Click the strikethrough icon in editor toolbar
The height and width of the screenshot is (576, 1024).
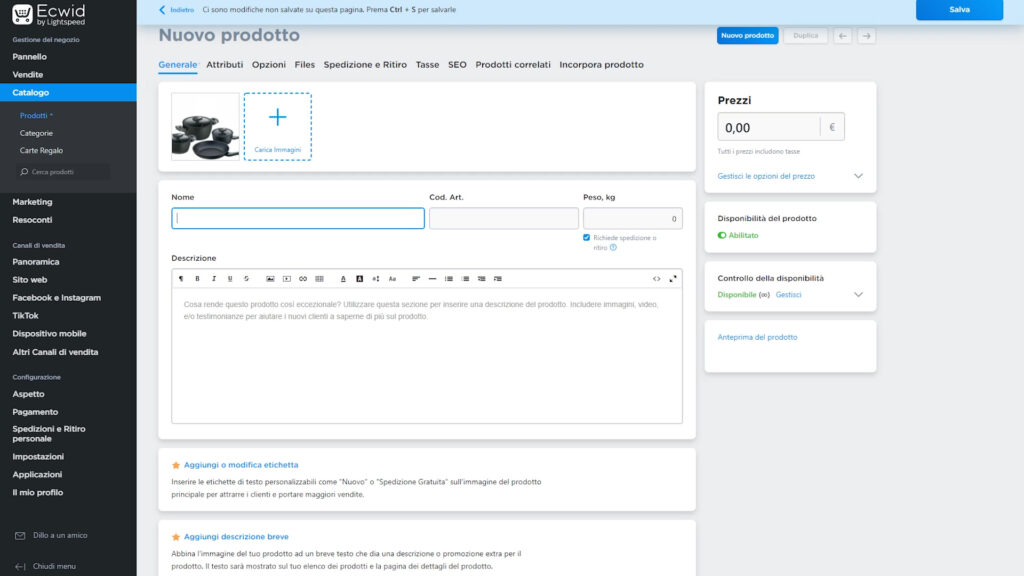[246, 278]
